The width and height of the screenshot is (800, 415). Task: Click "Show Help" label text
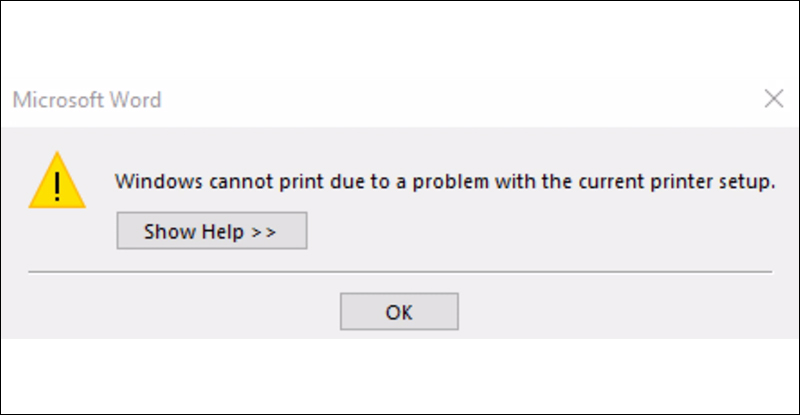193,232
